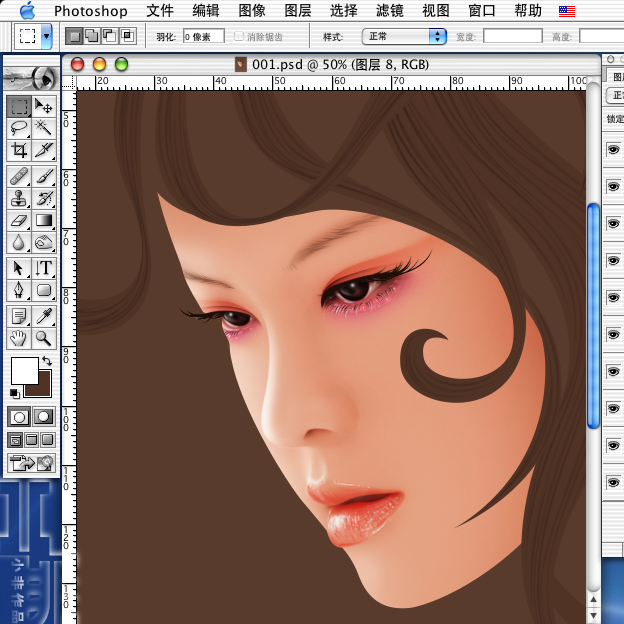Viewport: 624px width, 624px height.
Task: Open the tool preset picker dropdown arrow
Action: click(x=47, y=36)
